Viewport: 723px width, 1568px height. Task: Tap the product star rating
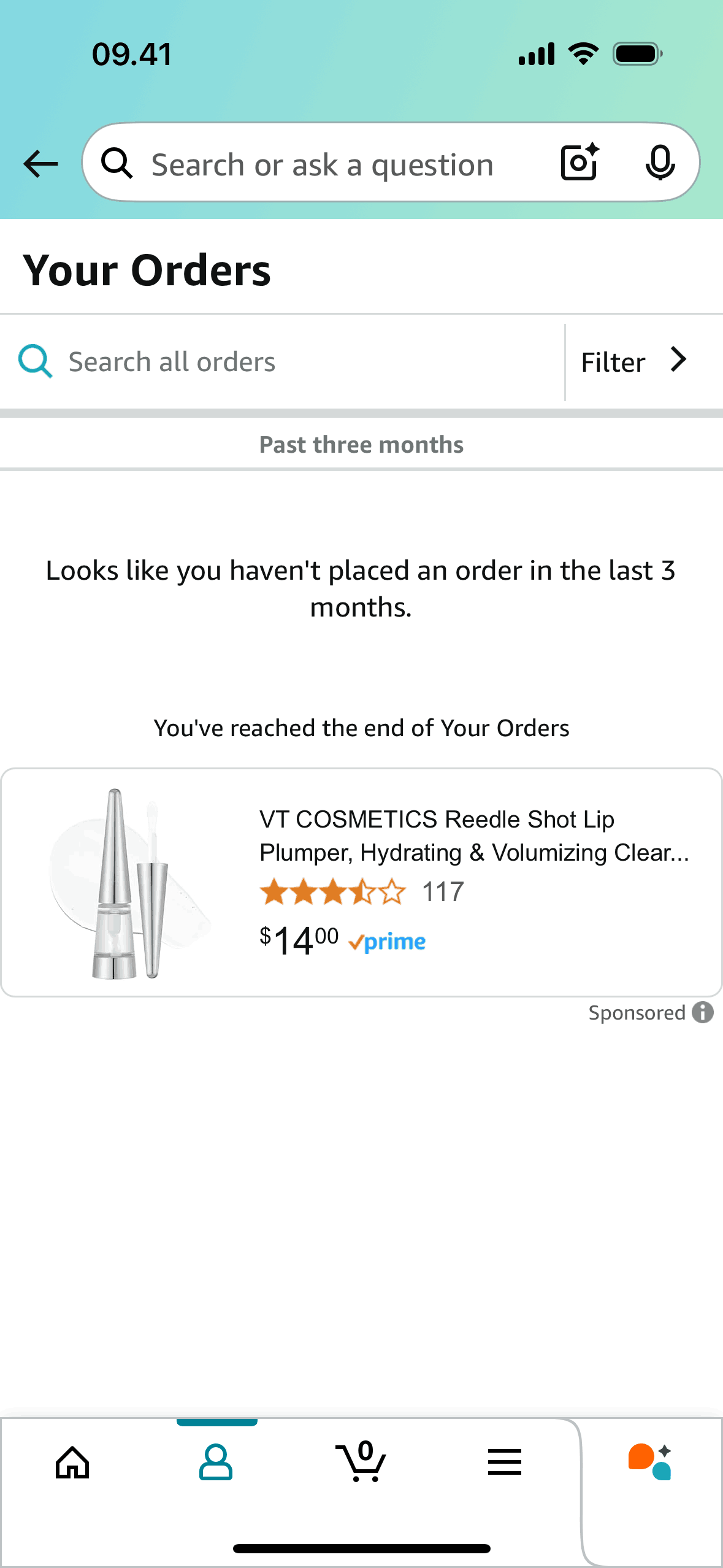pos(332,892)
